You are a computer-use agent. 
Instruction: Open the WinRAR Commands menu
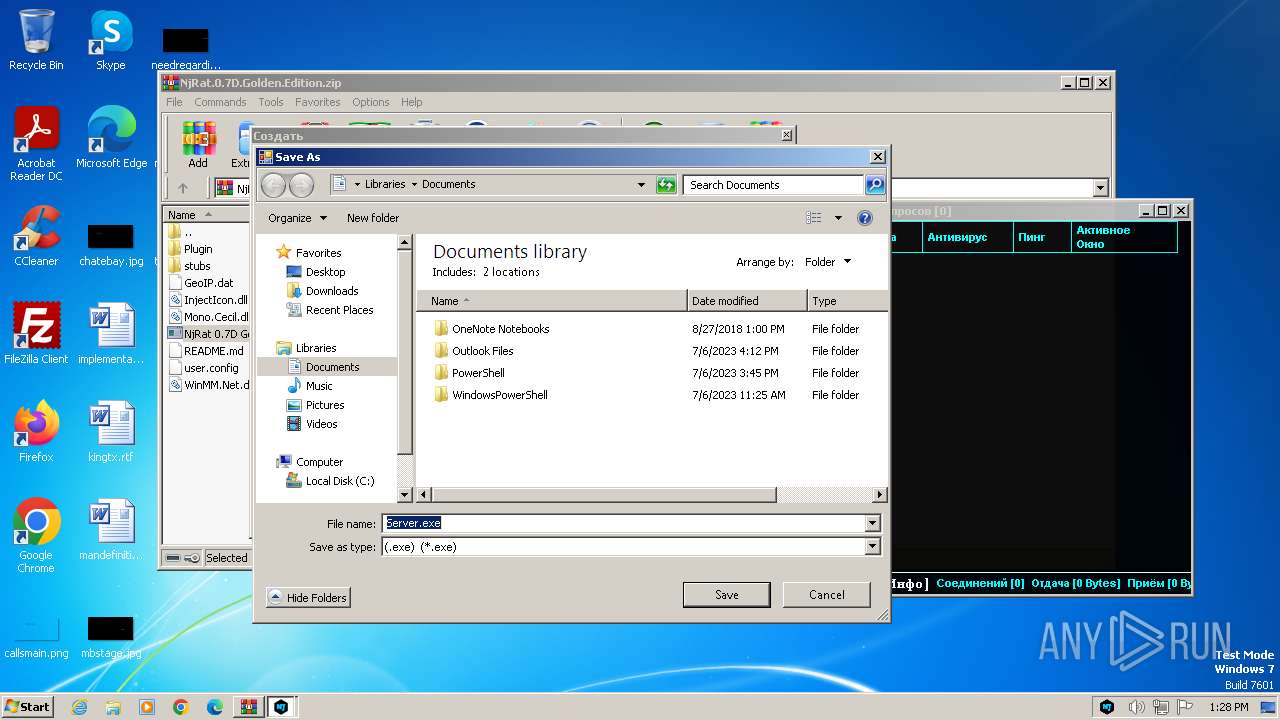pos(220,102)
